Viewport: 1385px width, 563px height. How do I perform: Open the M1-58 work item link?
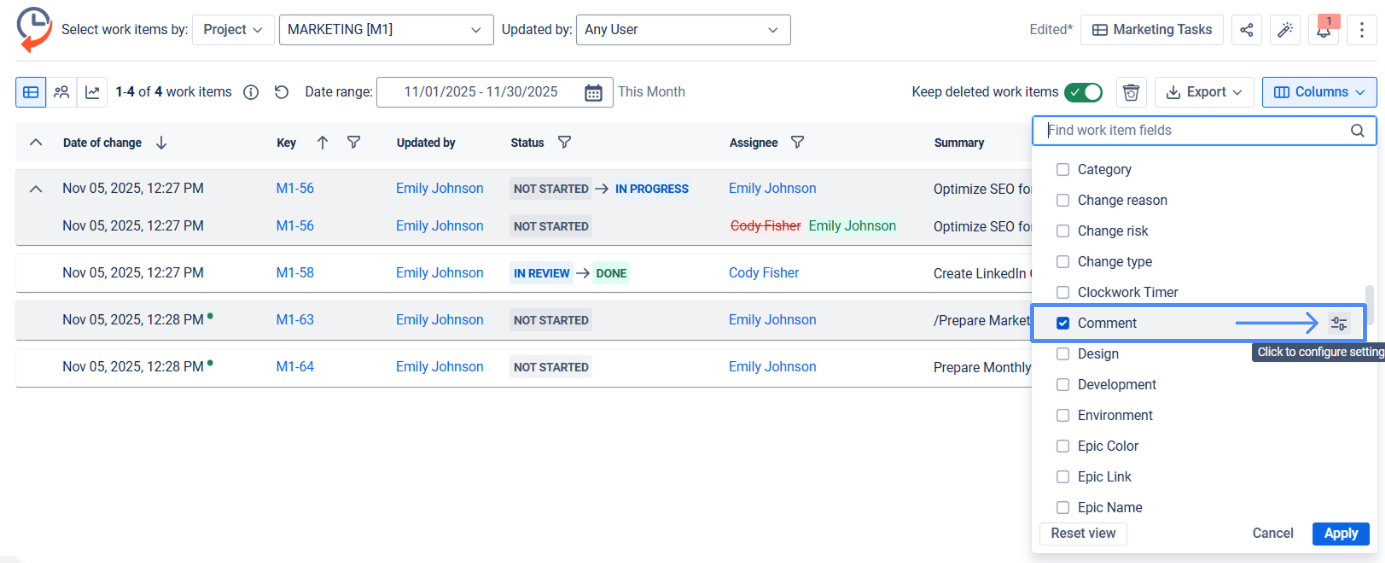click(295, 273)
